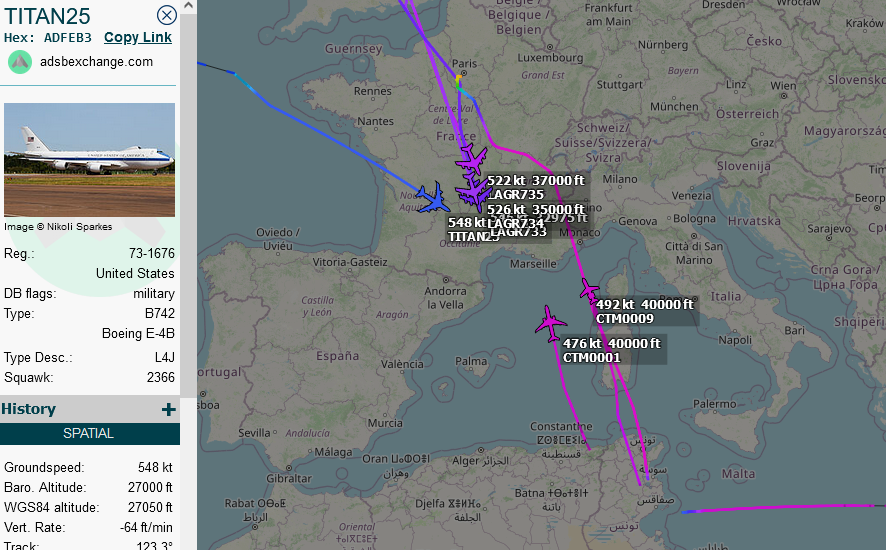Click WGS84 altitude value 27050 ft
Viewport: 886px width, 550px height.
tap(150, 508)
